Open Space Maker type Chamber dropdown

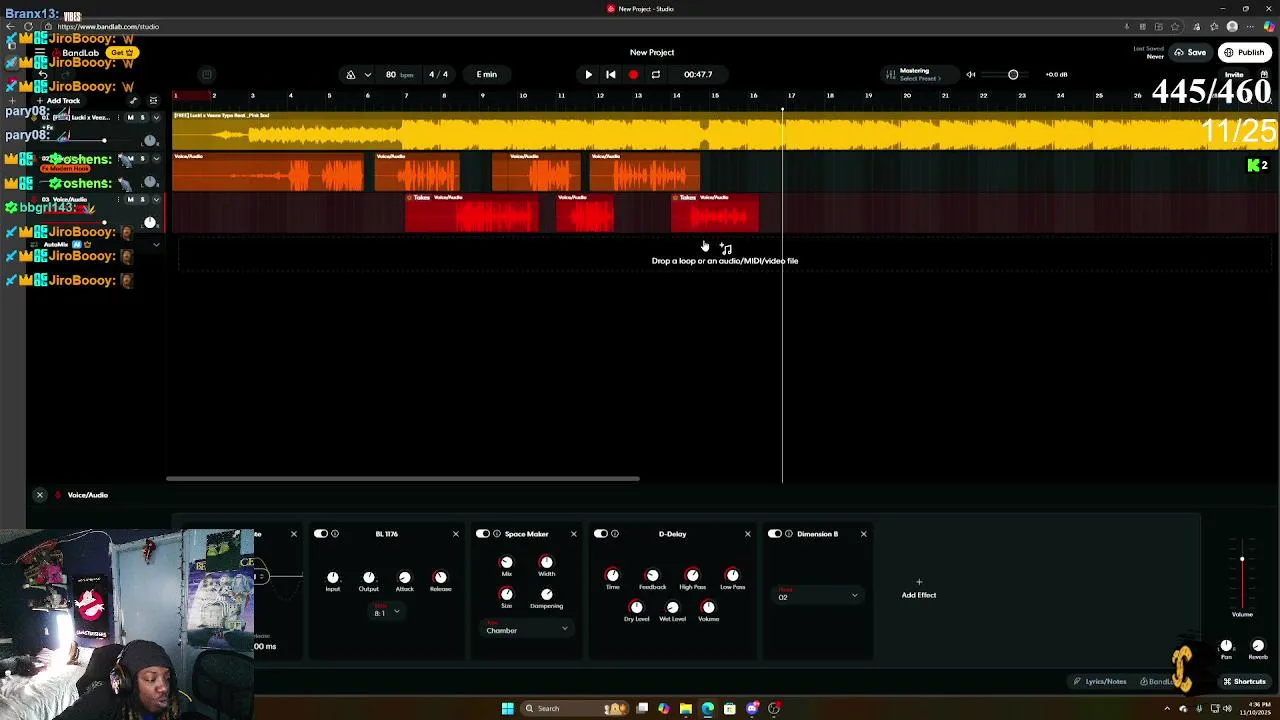[527, 630]
